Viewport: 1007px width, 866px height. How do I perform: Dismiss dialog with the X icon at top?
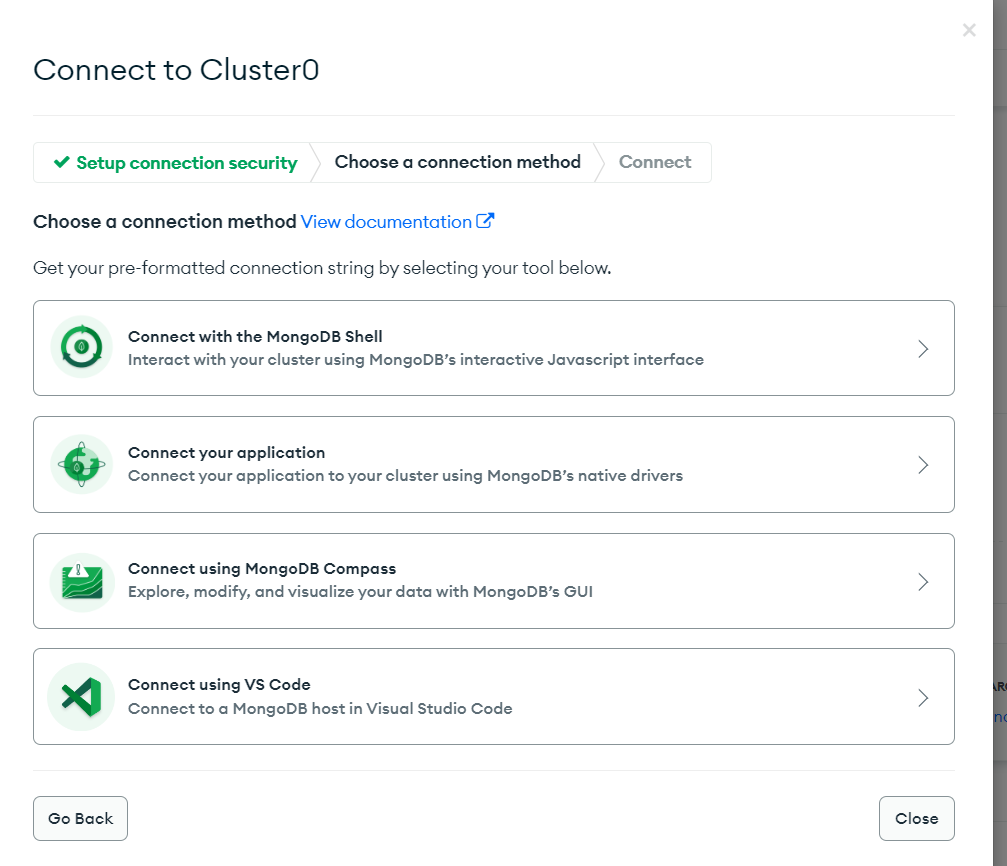click(969, 30)
